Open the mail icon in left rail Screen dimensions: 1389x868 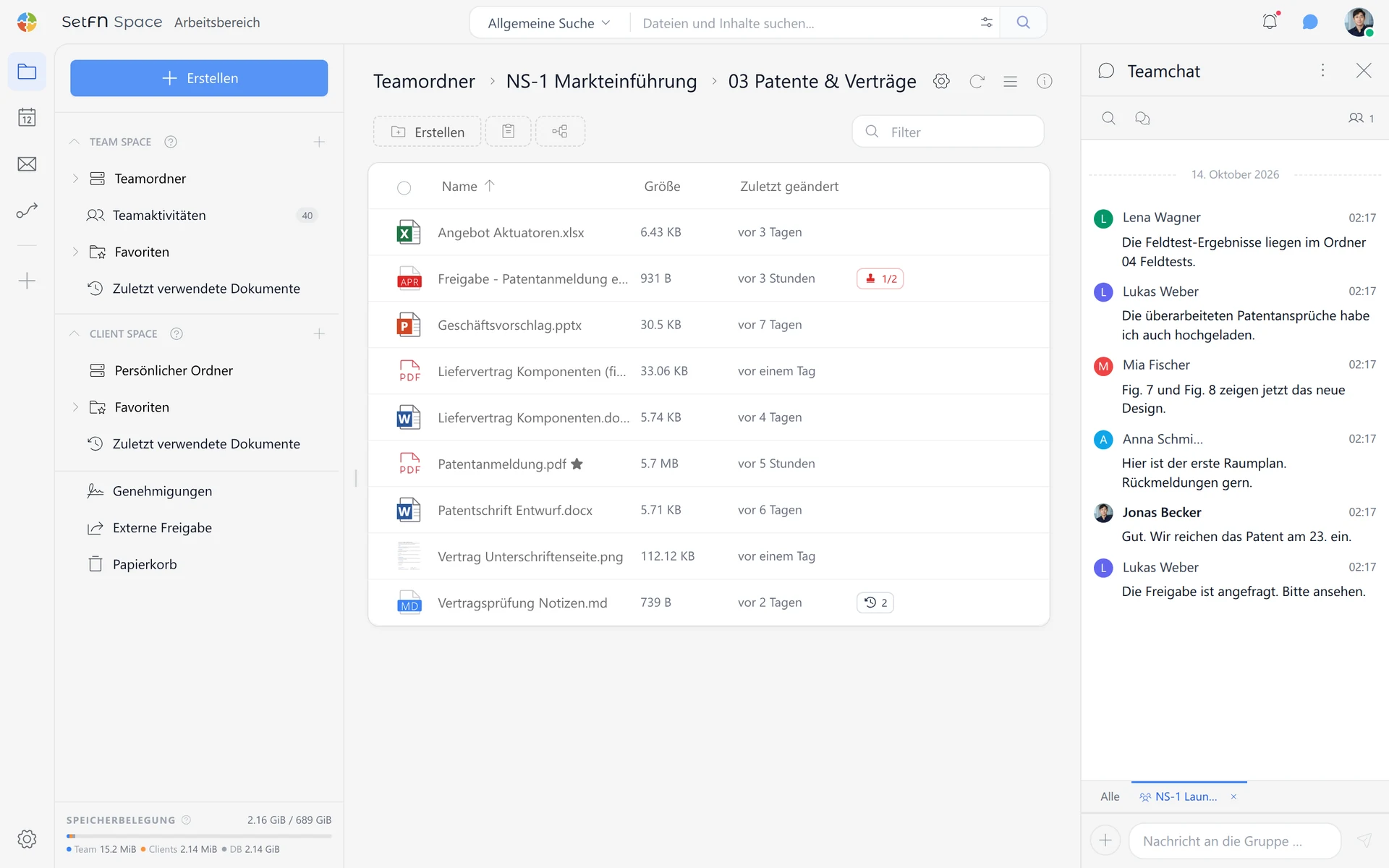tap(27, 164)
